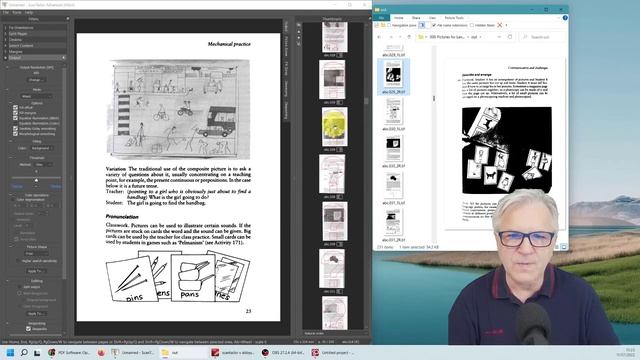Click Apply To under Splitting
Screen dimensions: 640x360
pos(36,313)
